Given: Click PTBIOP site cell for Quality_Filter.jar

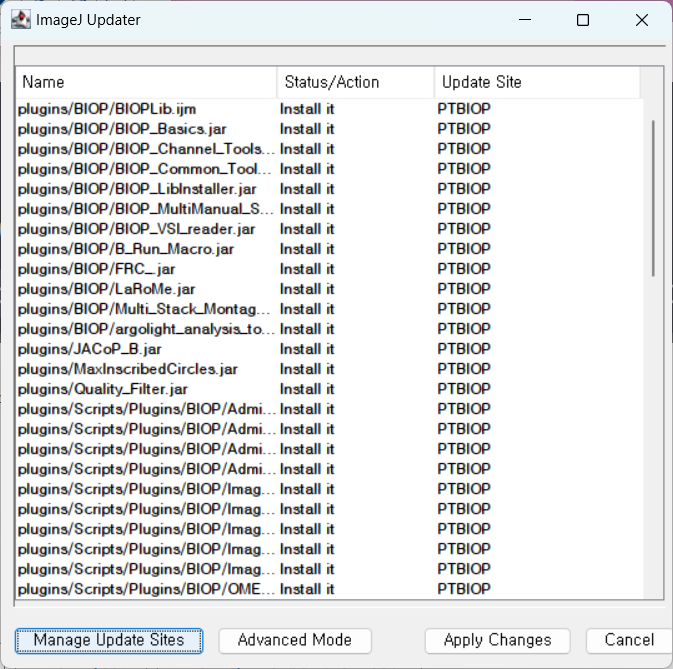Looking at the screenshot, I should (x=464, y=389).
